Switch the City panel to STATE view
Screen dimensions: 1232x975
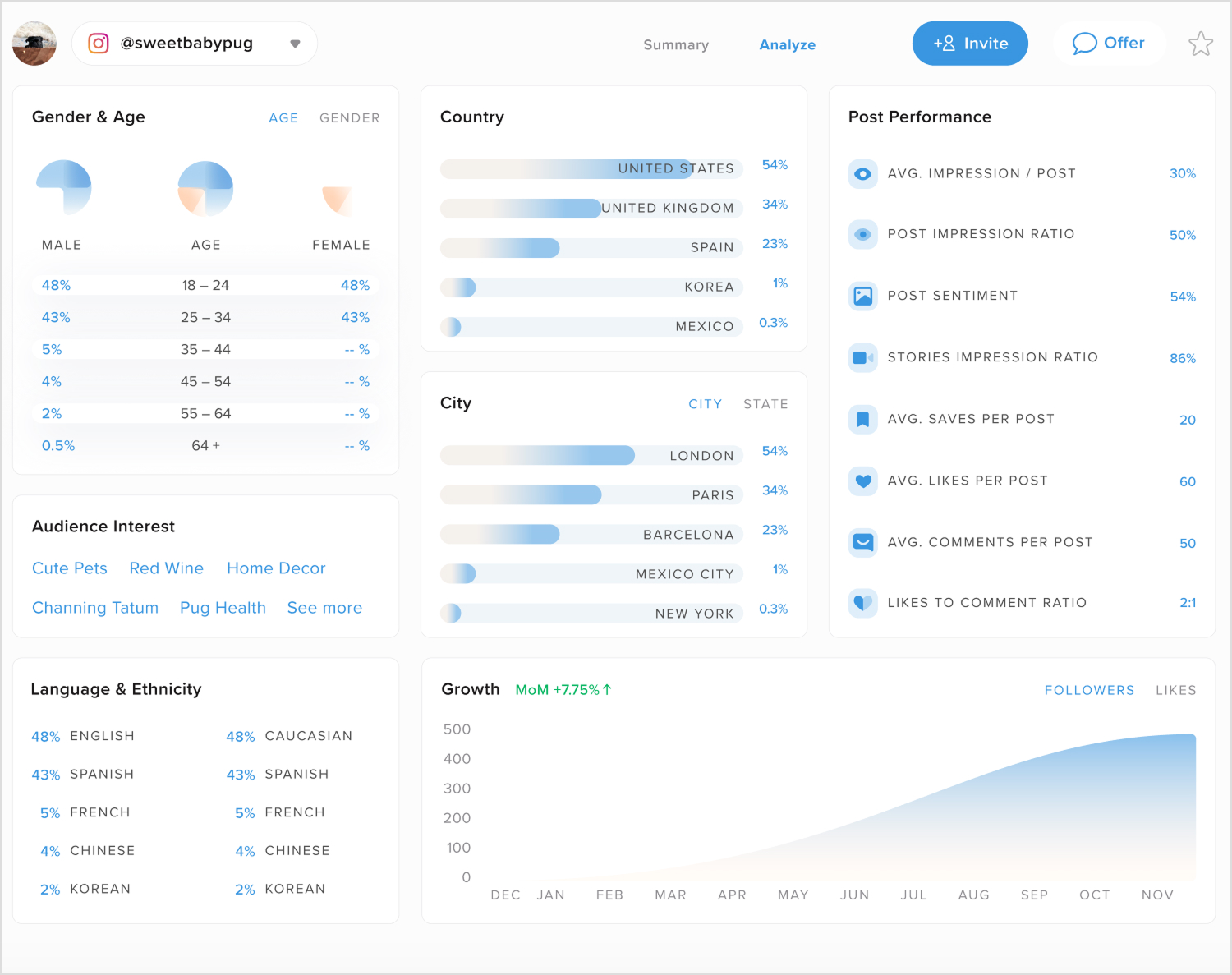(x=765, y=403)
